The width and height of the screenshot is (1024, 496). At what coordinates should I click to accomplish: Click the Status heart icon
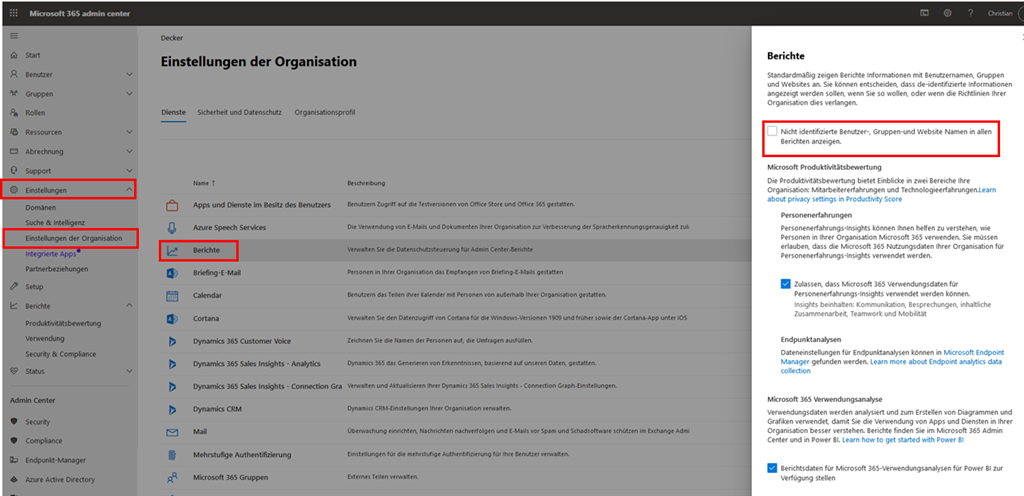(14, 371)
